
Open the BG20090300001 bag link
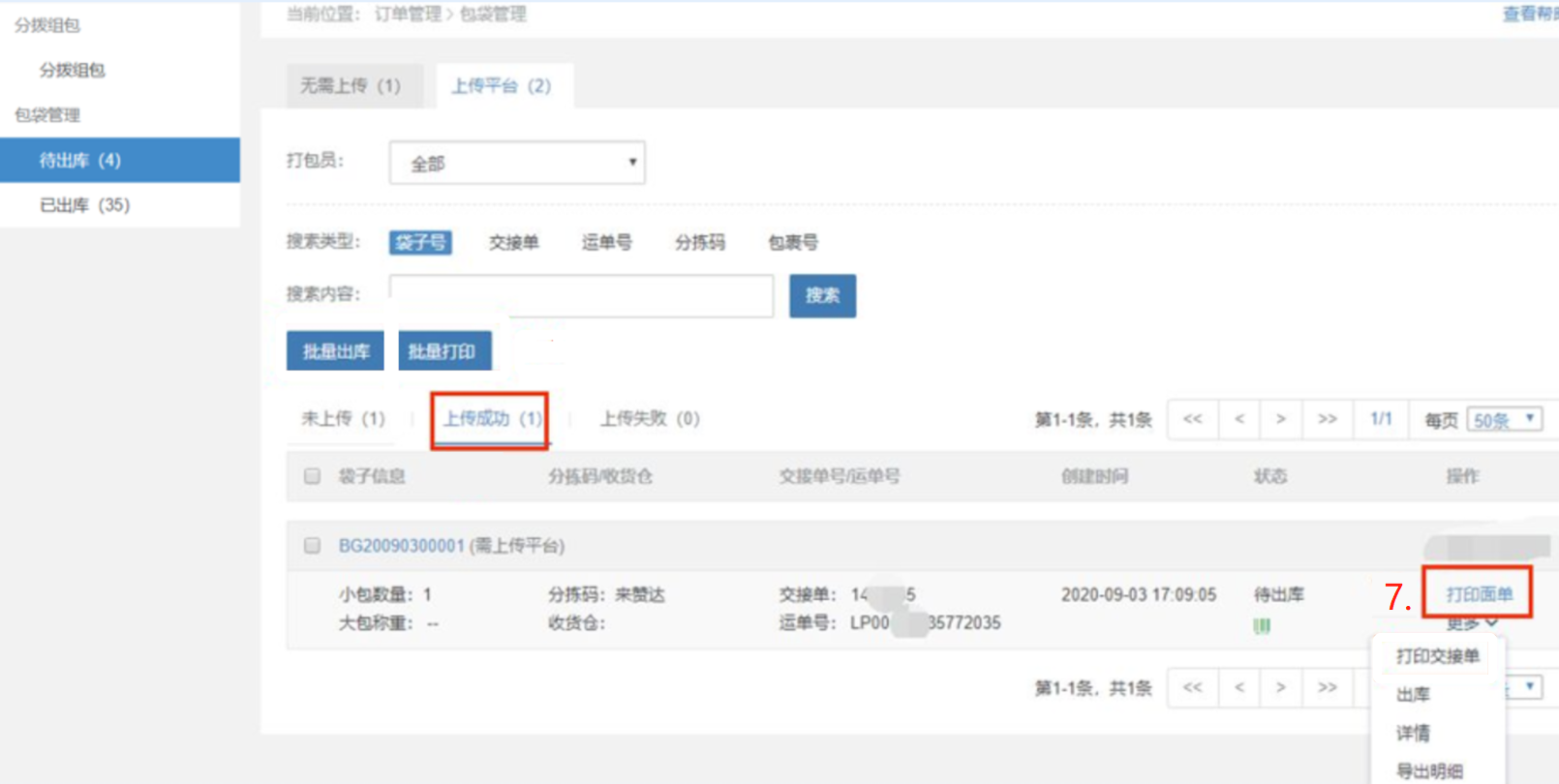(x=401, y=546)
